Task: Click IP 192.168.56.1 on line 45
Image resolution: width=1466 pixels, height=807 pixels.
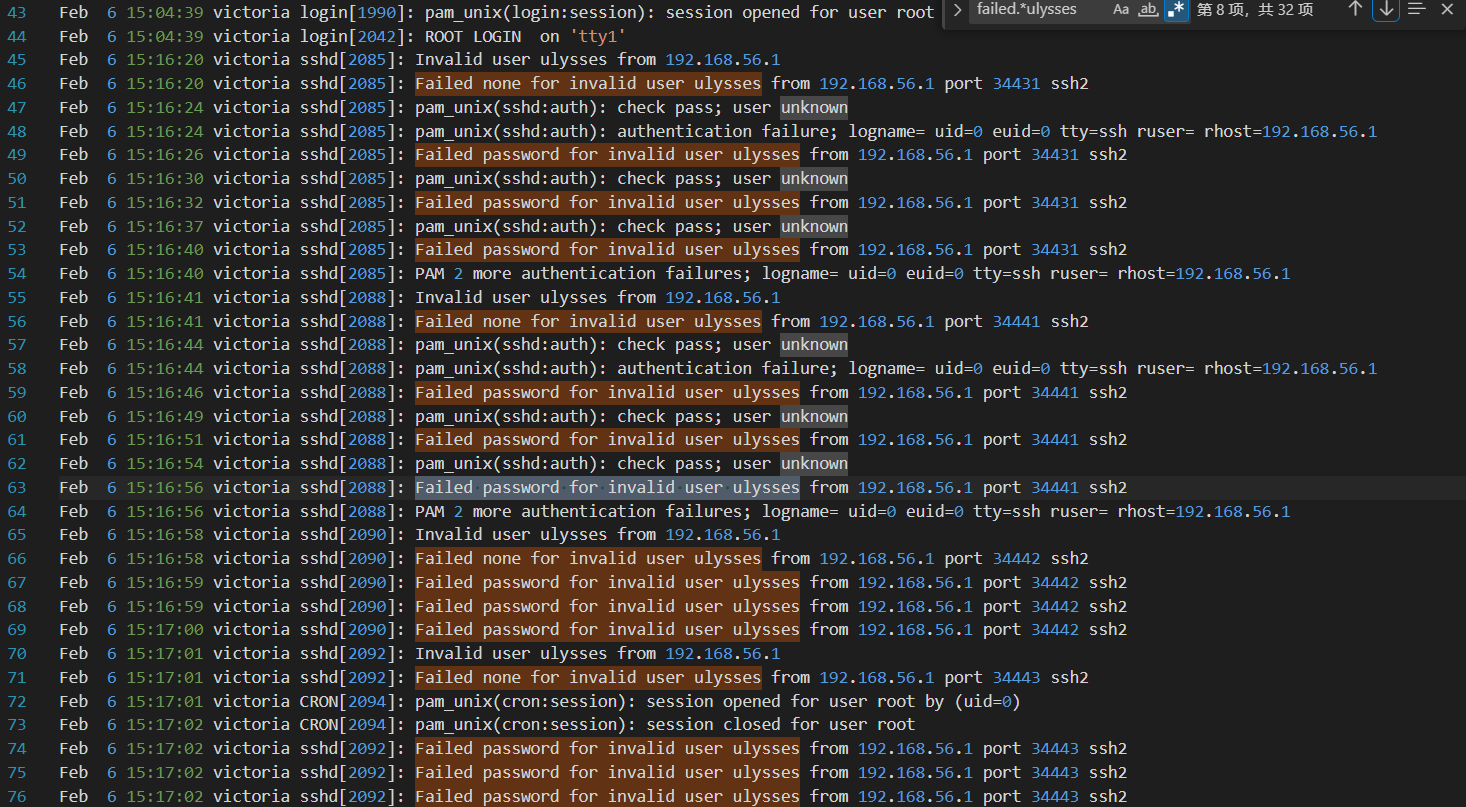Action: 723,60
